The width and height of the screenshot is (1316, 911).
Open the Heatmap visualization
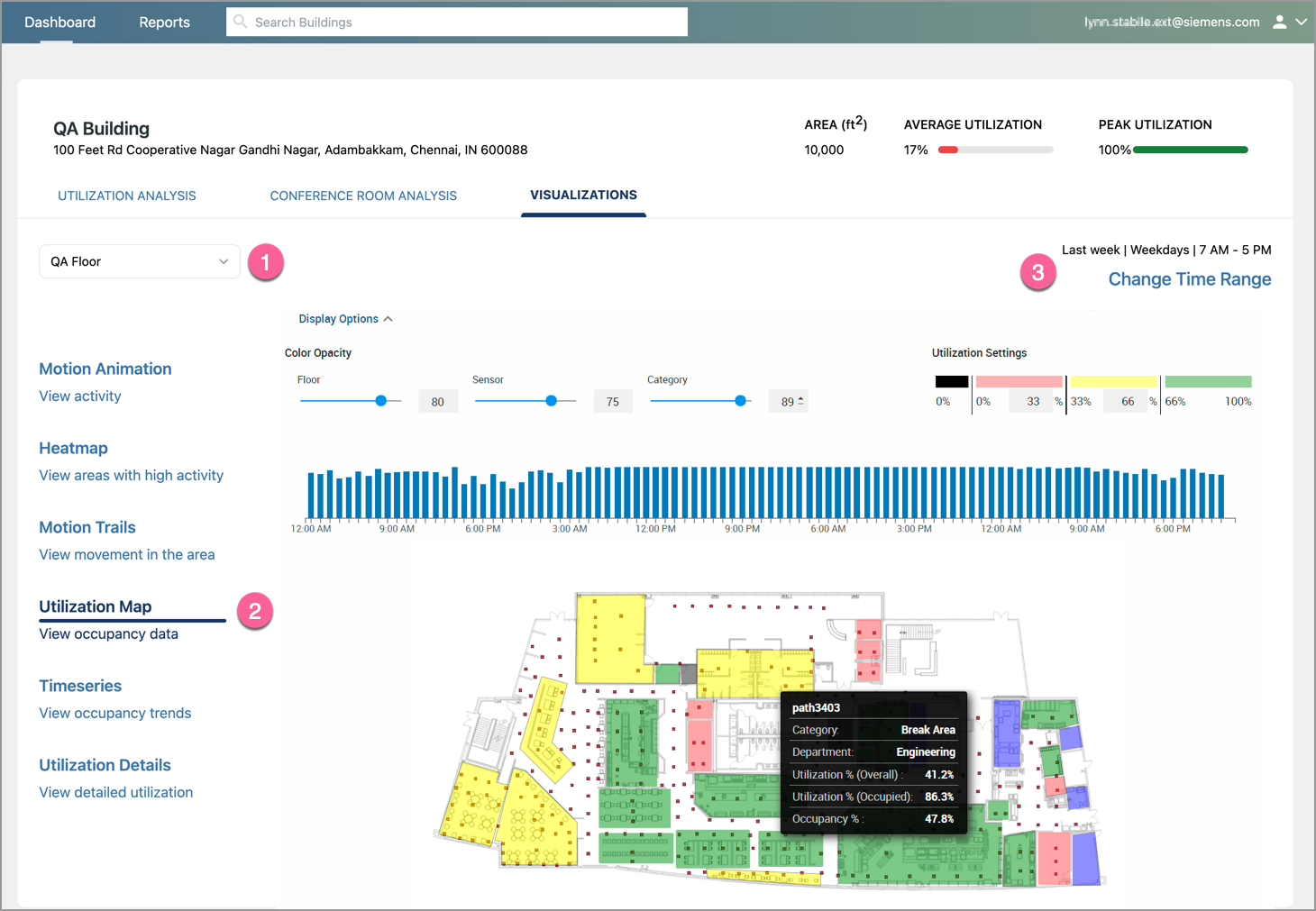[73, 448]
